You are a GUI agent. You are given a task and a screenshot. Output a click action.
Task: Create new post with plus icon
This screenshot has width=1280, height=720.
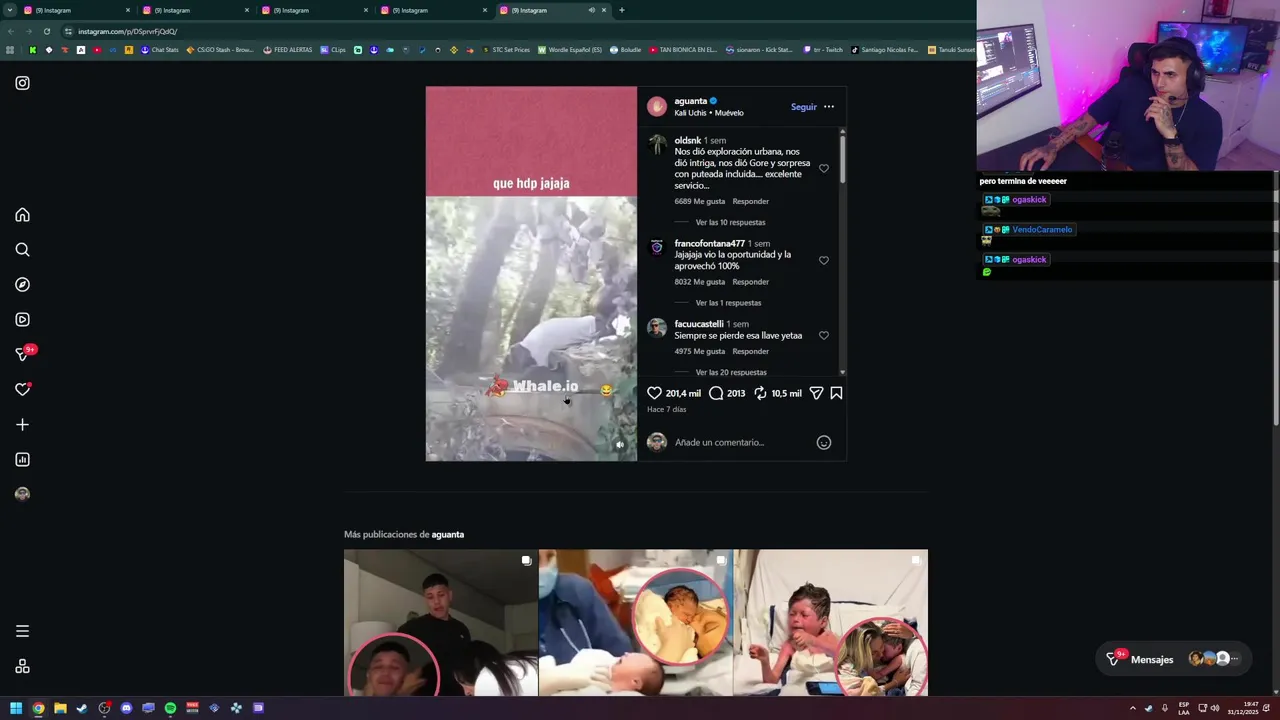click(x=22, y=425)
